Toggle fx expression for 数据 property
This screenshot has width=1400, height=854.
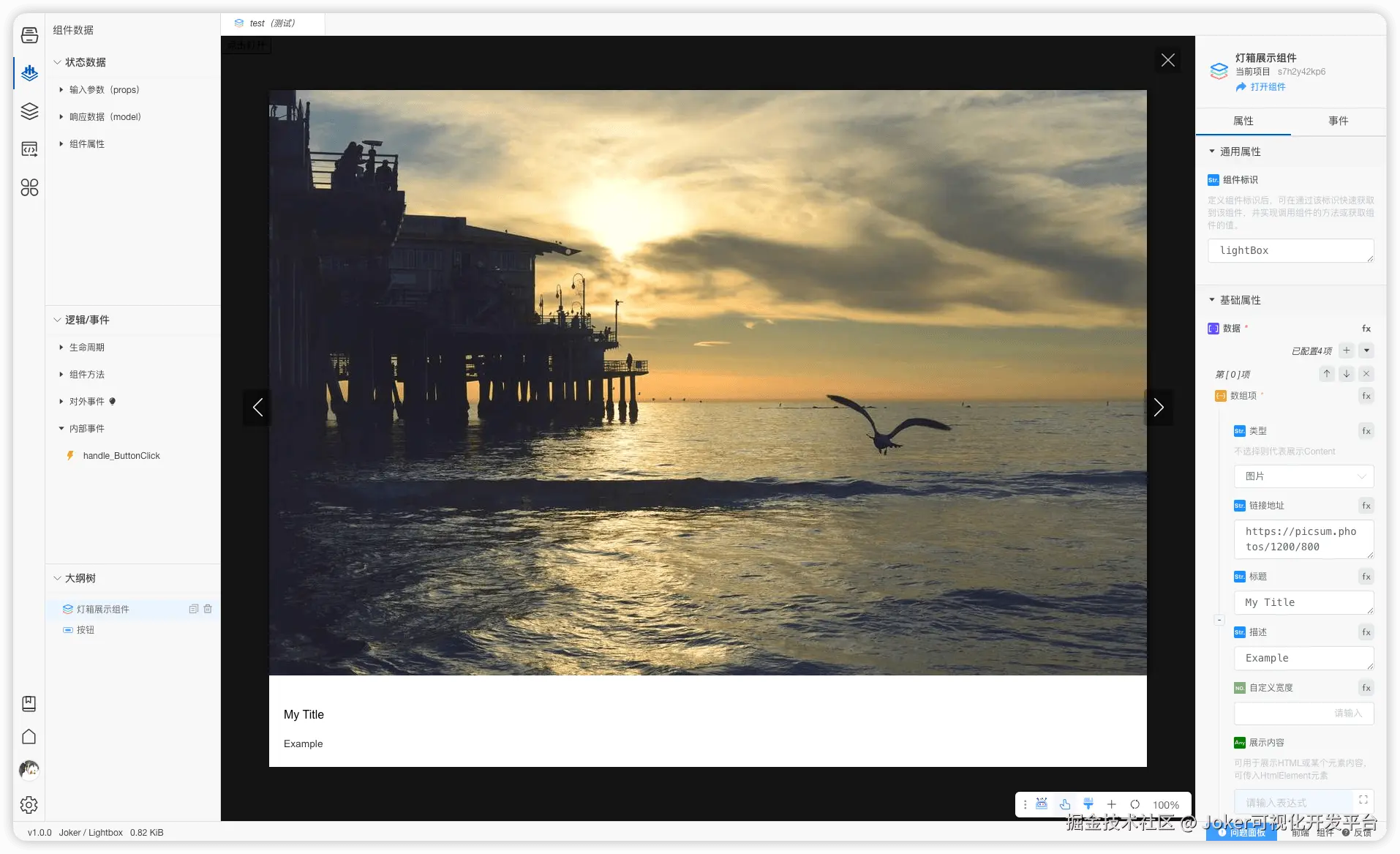point(1366,329)
